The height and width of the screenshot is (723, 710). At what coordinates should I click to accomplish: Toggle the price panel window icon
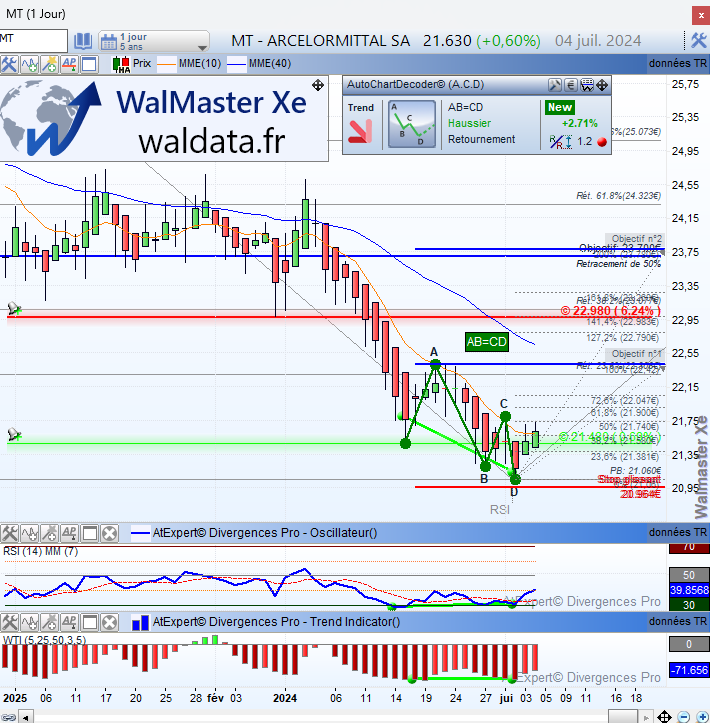[x=89, y=64]
